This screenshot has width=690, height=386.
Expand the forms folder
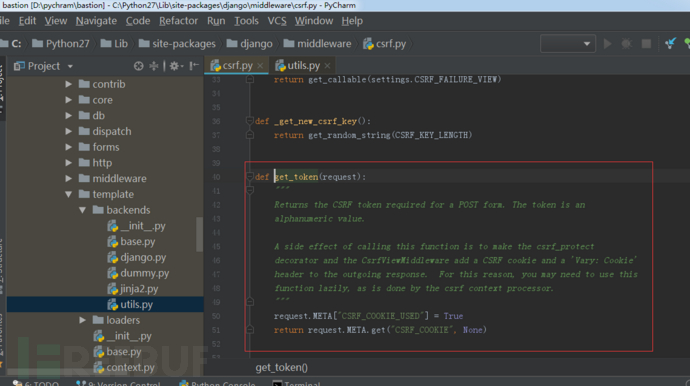[69, 147]
